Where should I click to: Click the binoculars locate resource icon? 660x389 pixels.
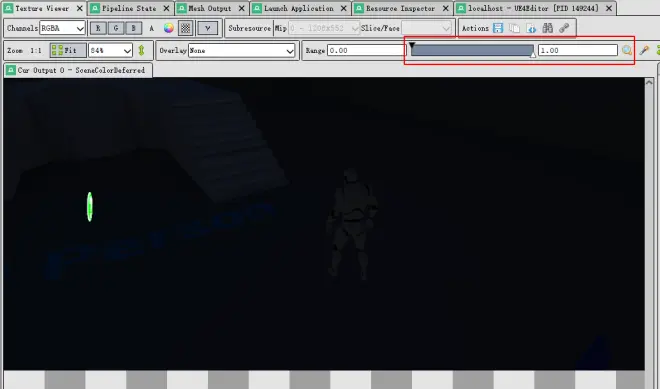click(x=547, y=28)
